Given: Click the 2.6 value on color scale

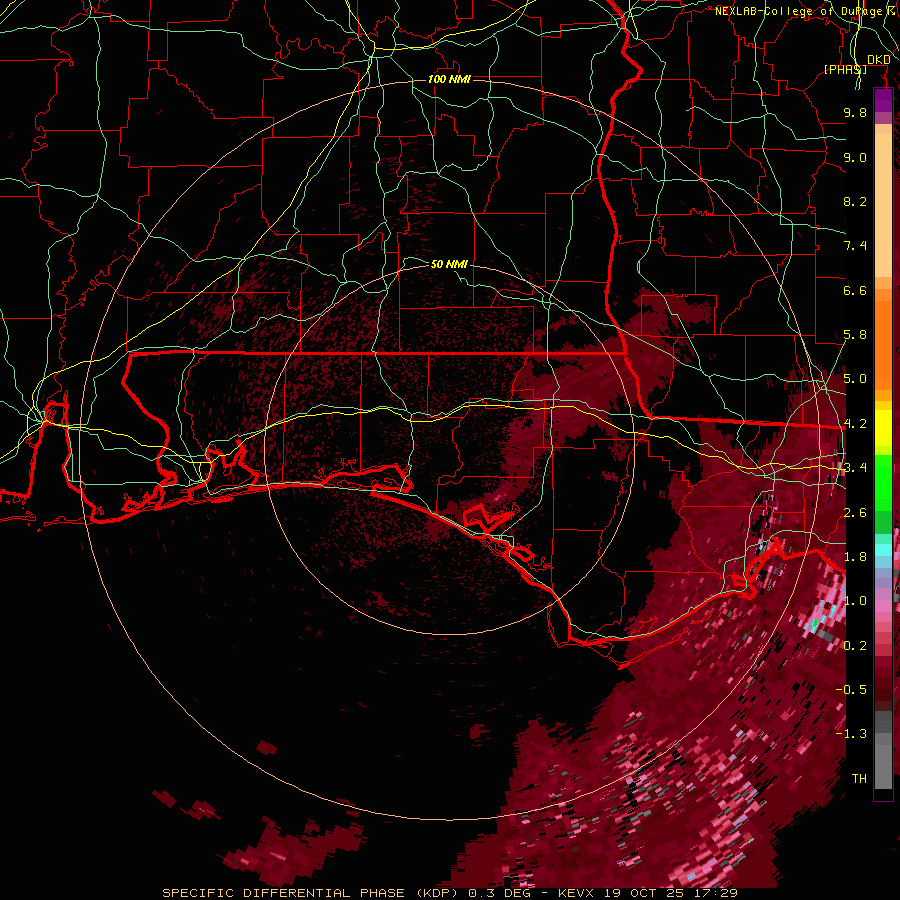Looking at the screenshot, I should [x=855, y=513].
